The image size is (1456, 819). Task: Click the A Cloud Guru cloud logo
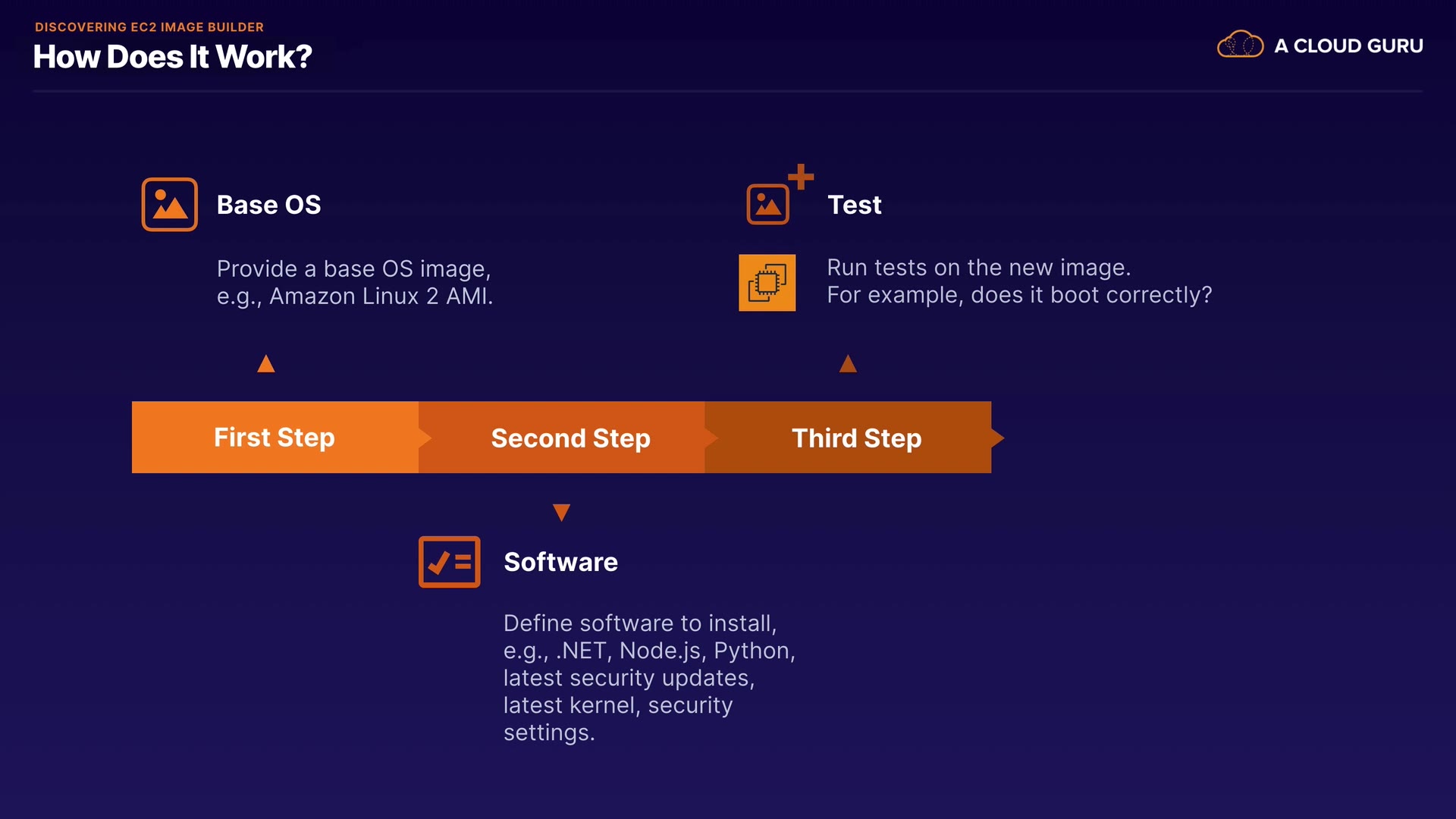point(1240,45)
